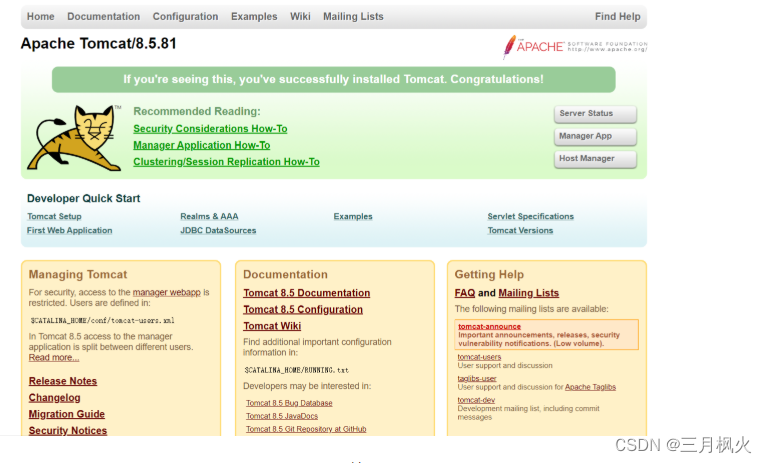The image size is (767, 463).
Task: Open the Migration Guide link
Action: pyautogui.click(x=67, y=414)
